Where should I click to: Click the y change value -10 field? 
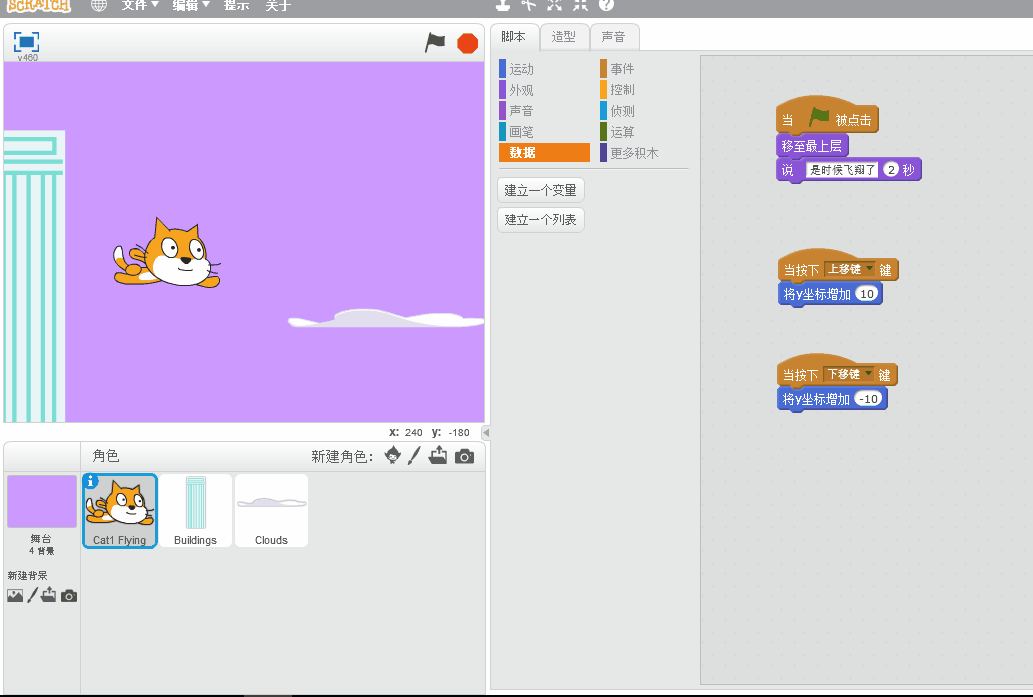pos(870,399)
